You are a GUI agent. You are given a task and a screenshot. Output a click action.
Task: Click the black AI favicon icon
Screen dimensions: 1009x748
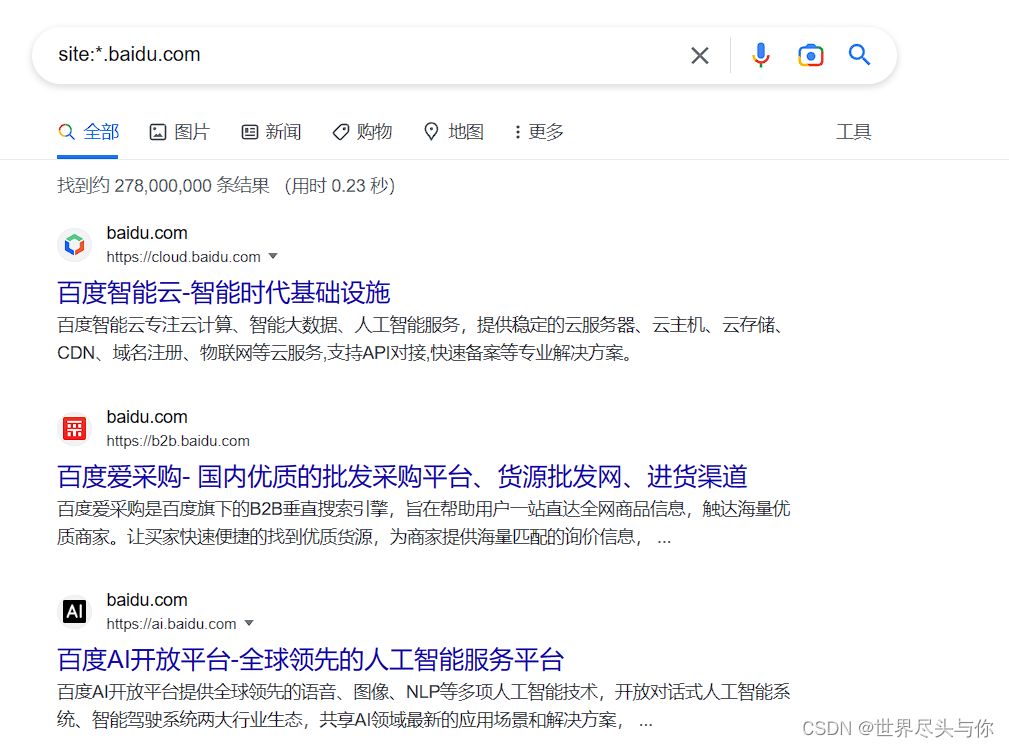pos(75,611)
